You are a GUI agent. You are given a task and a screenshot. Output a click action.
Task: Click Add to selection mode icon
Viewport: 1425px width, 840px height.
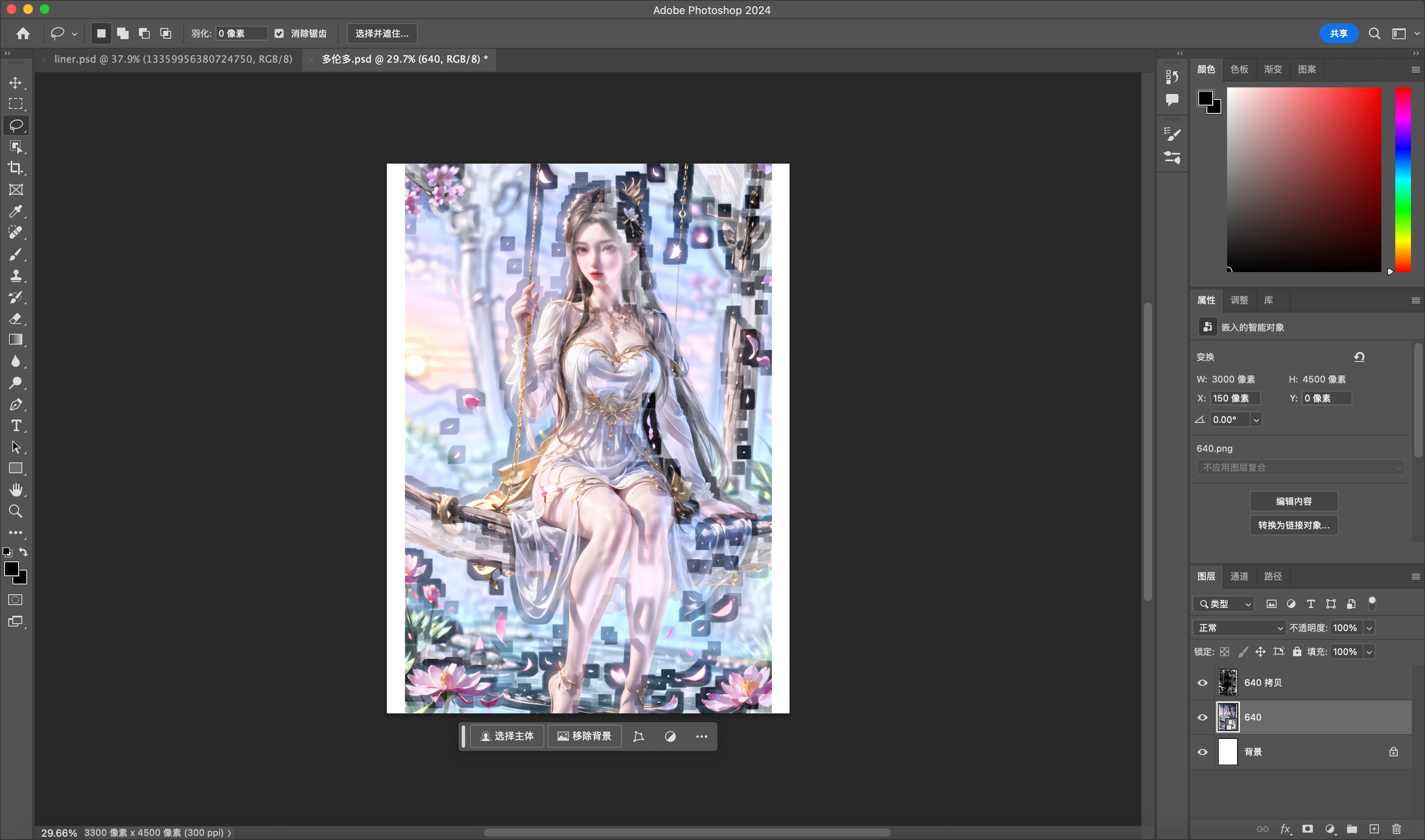(123, 33)
